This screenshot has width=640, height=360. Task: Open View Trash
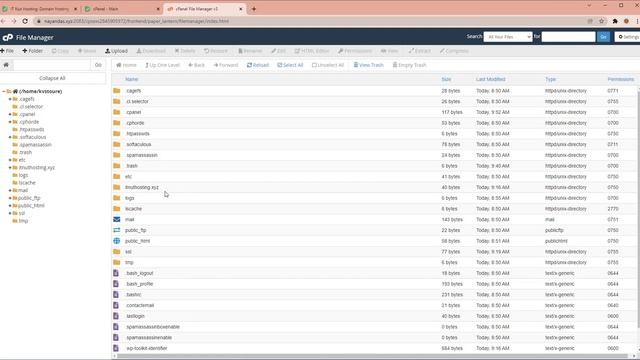pos(369,65)
